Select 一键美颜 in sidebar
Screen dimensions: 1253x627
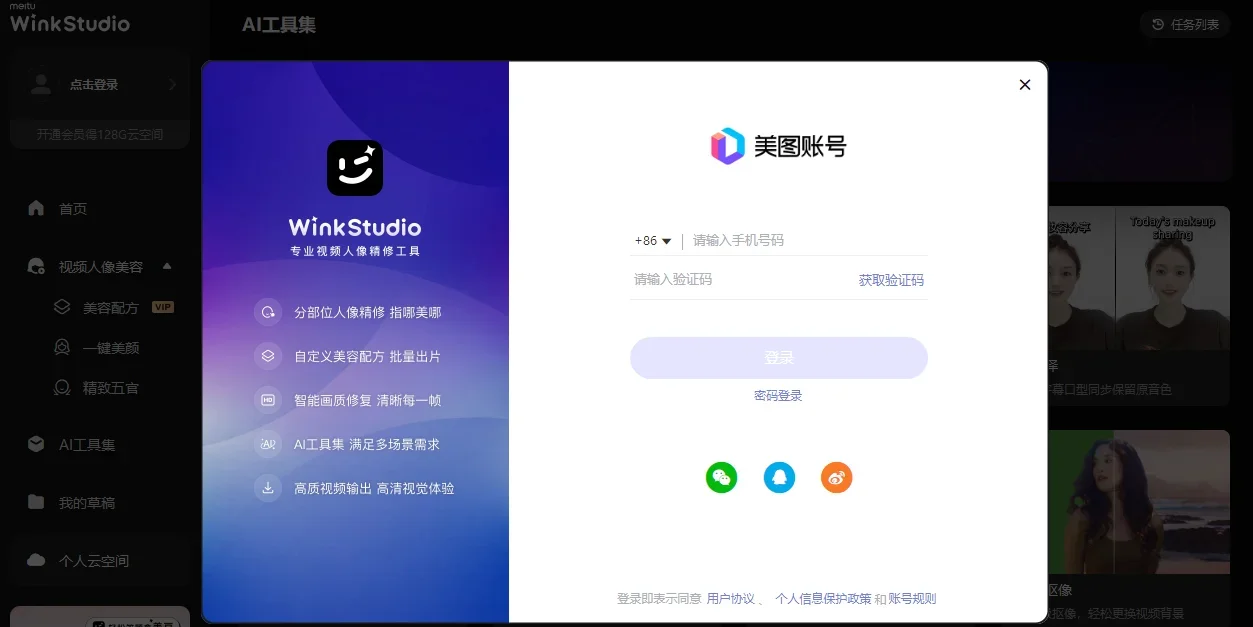[x=110, y=347]
